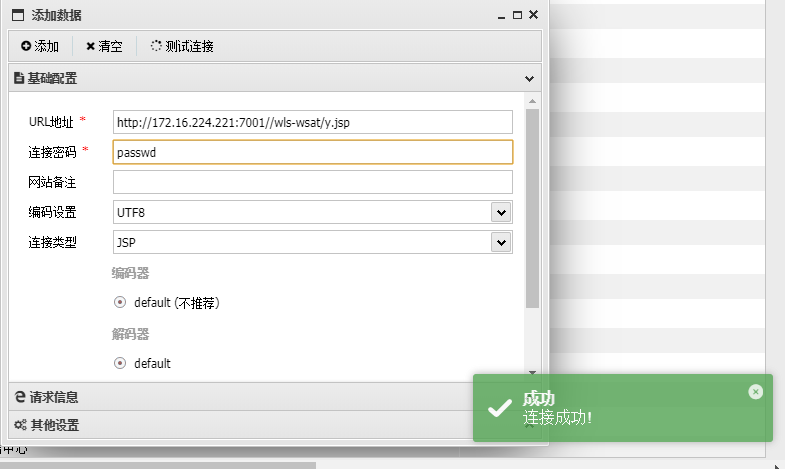Image resolution: width=785 pixels, height=469 pixels.
Task: Click the empty 网站备注 input field
Action: coord(312,182)
